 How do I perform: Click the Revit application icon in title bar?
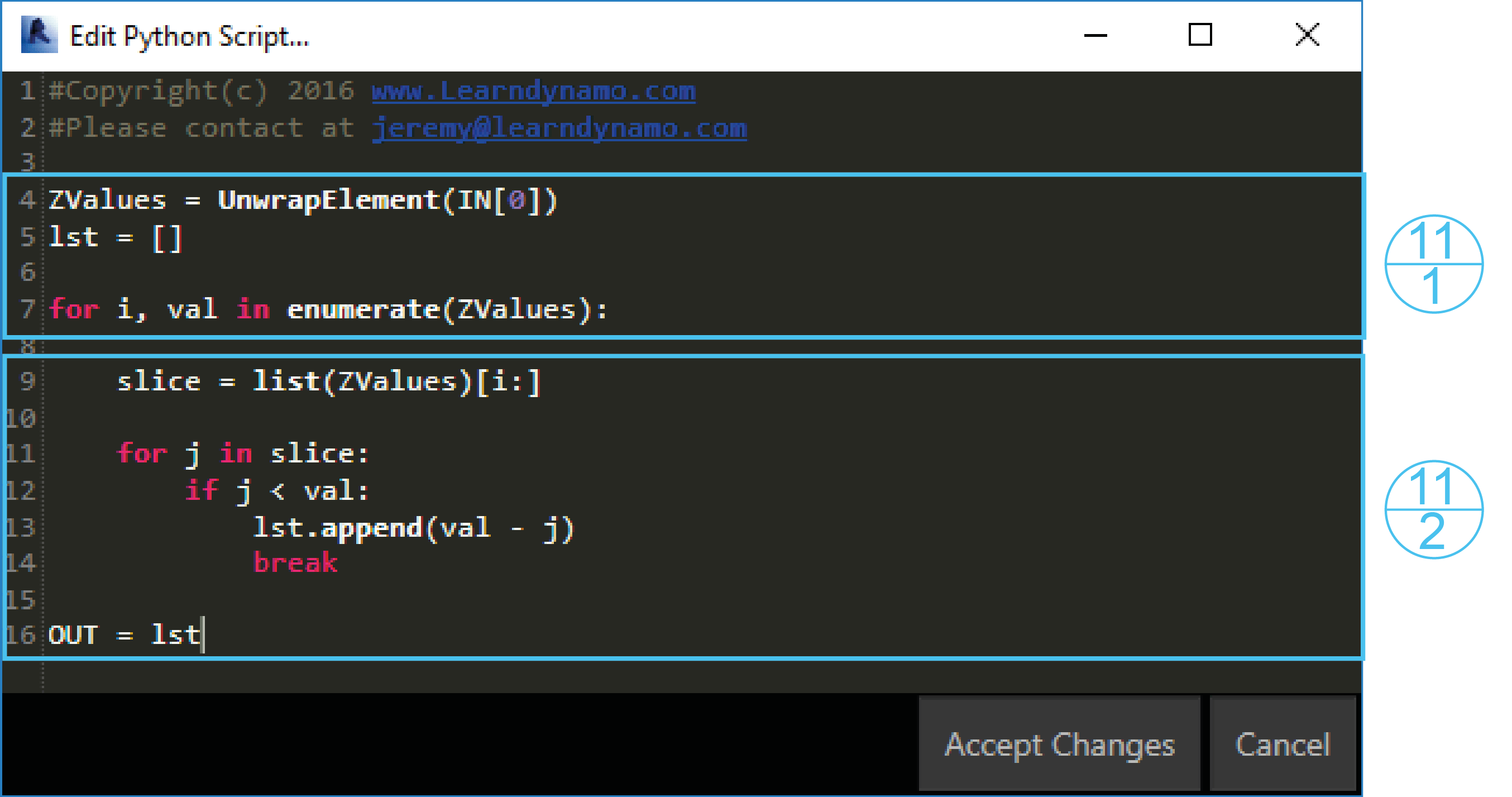(39, 35)
